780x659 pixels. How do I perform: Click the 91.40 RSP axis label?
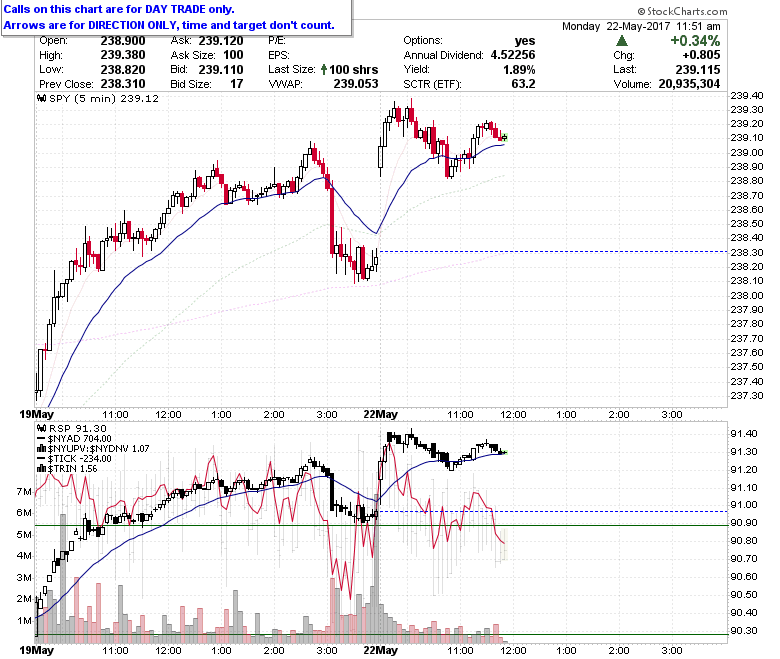click(744, 434)
